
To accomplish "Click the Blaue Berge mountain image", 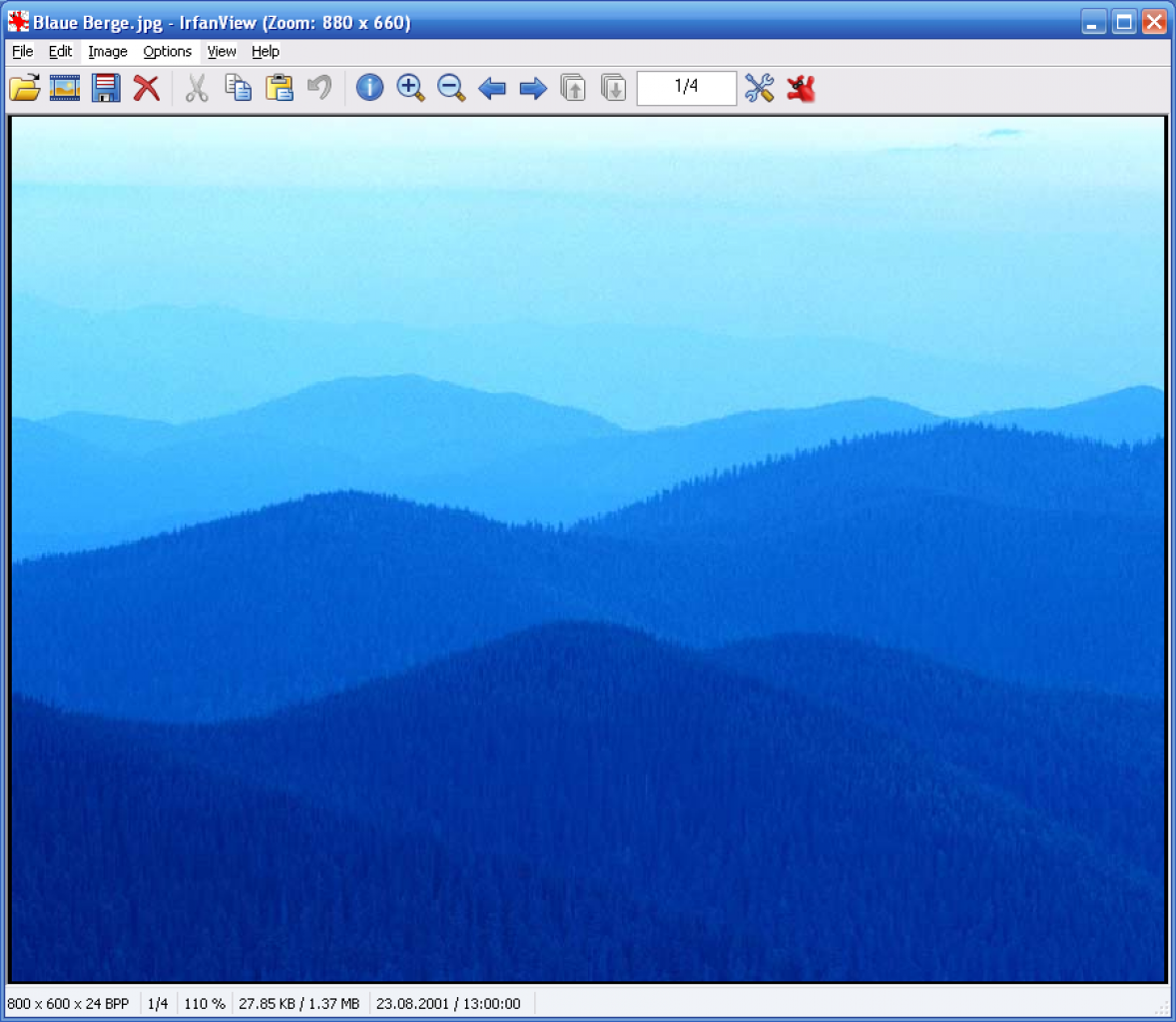I will pos(588,549).
